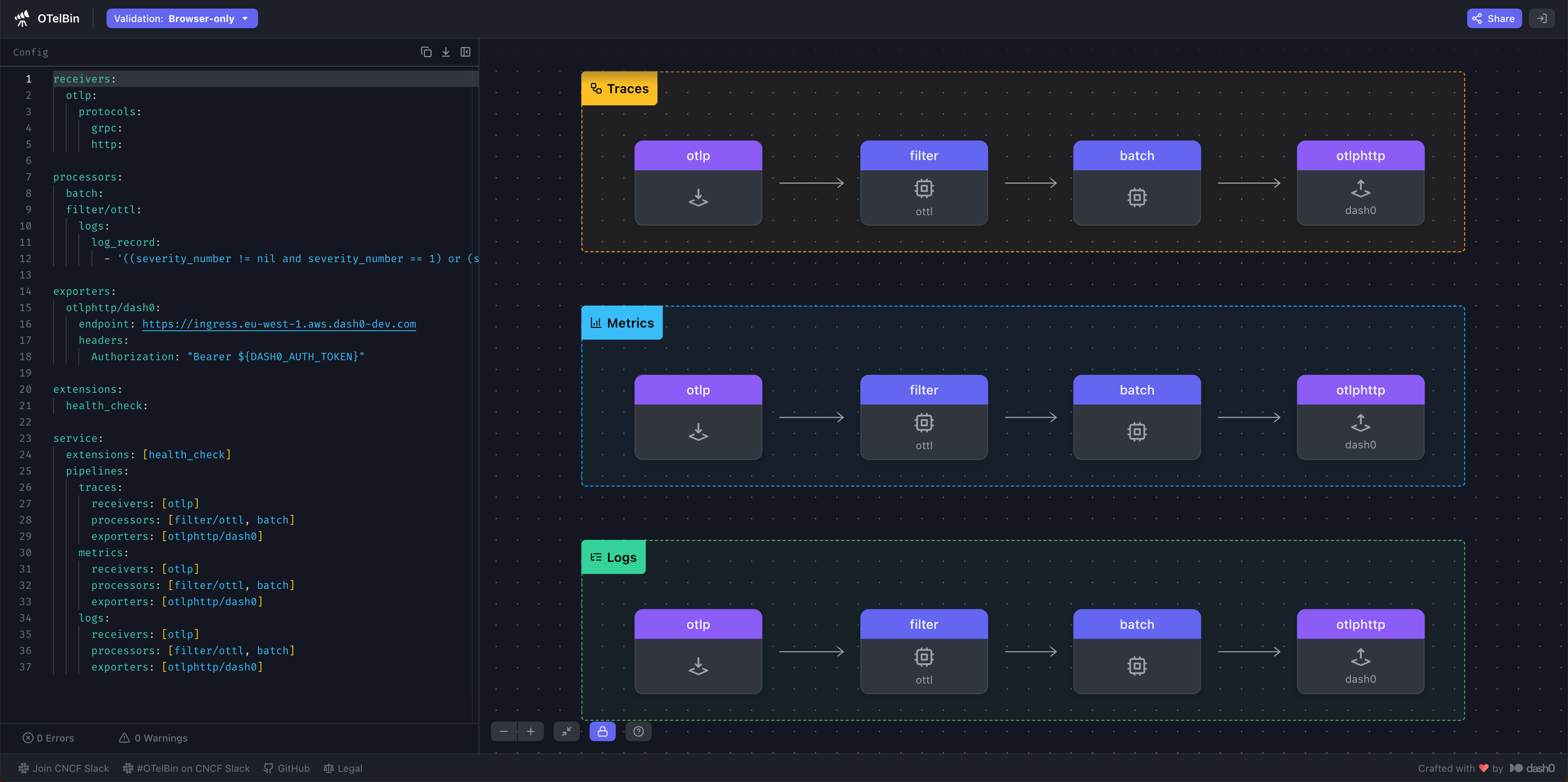Fit pipeline view to screen

coord(567,731)
